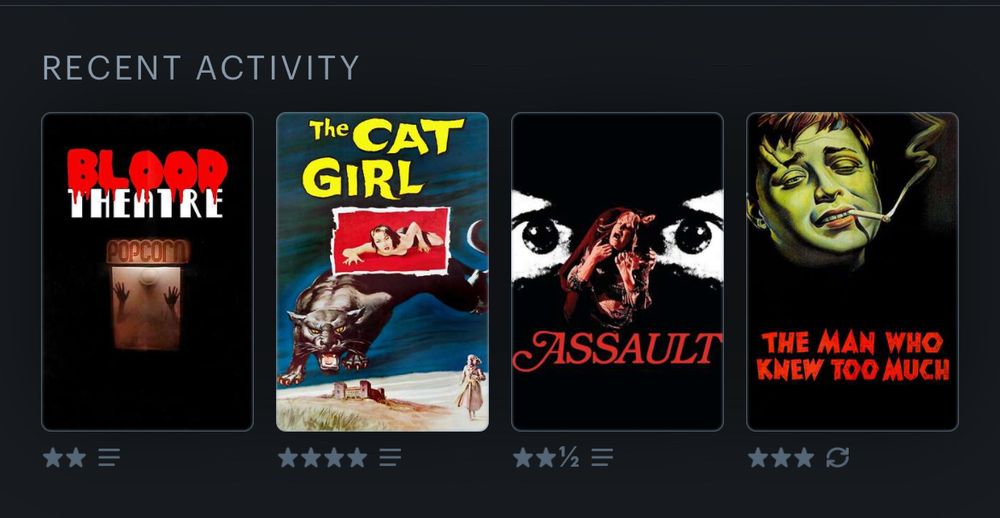Open The Man Who Knew Too Much poster
1000x518 pixels.
tap(852, 272)
